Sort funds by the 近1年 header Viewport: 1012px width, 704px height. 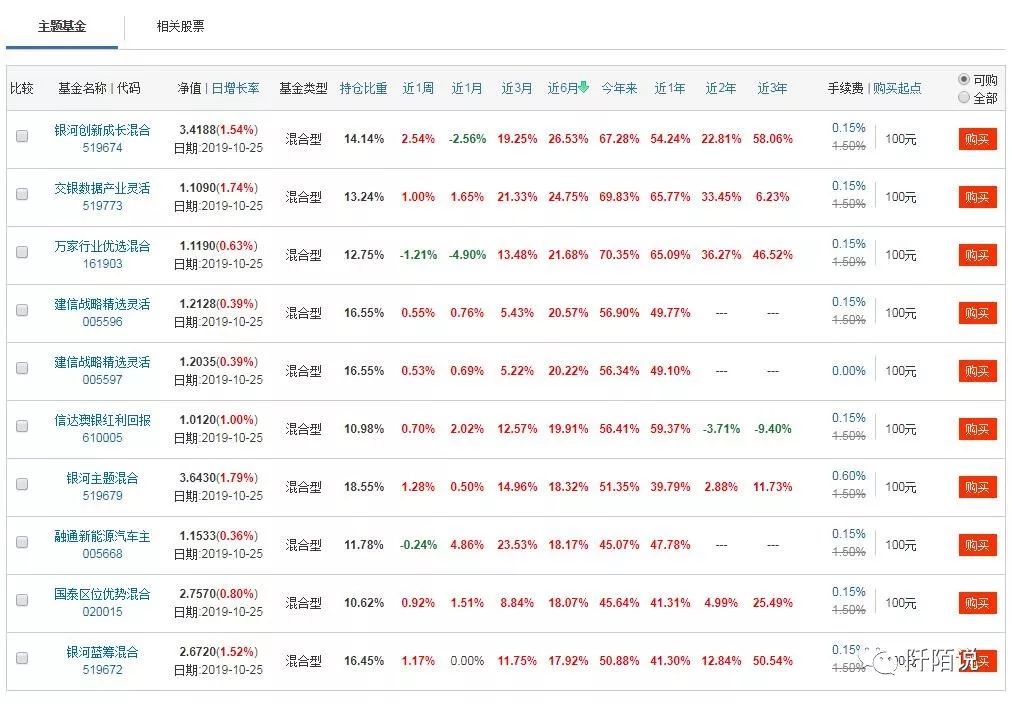(x=669, y=88)
